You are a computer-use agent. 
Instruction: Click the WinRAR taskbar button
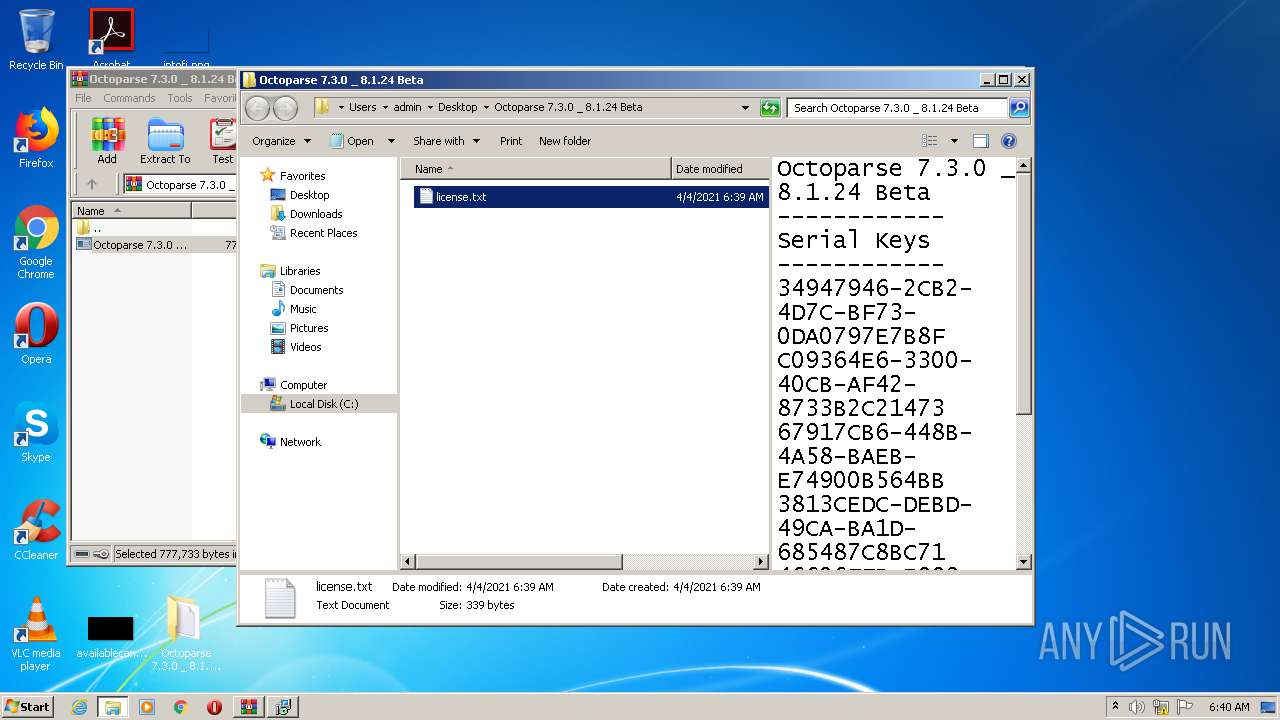click(x=248, y=707)
